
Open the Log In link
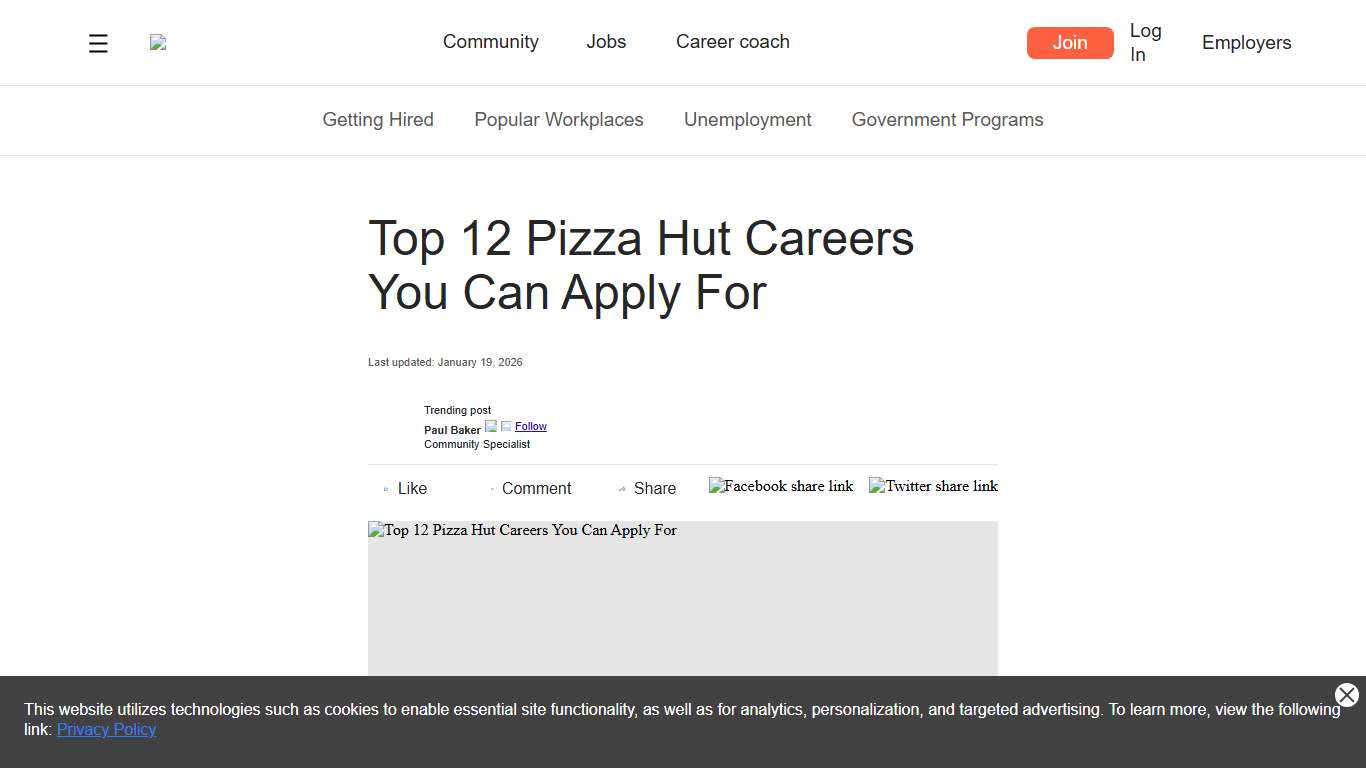[x=1145, y=42]
